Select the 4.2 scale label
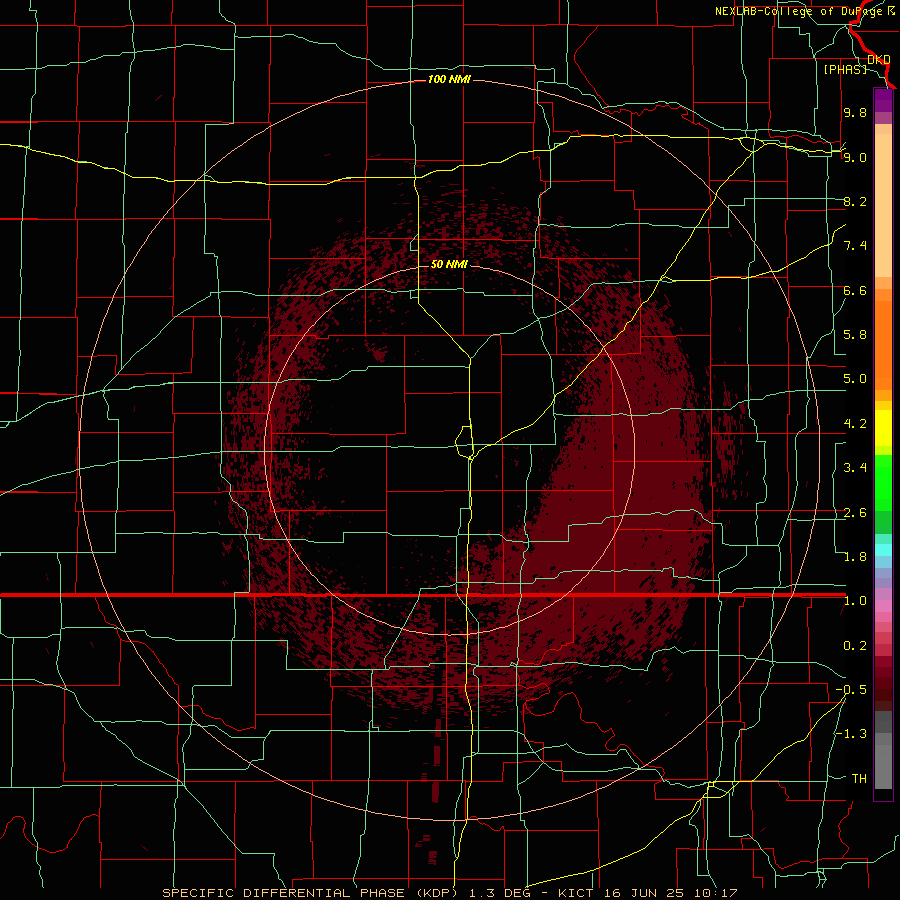This screenshot has width=900, height=900. 855,424
